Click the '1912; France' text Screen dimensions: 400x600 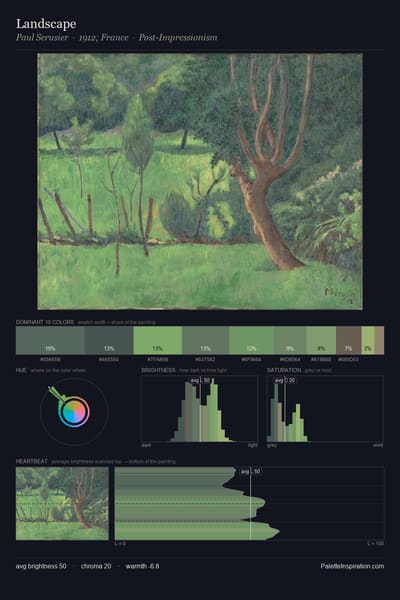coord(104,38)
